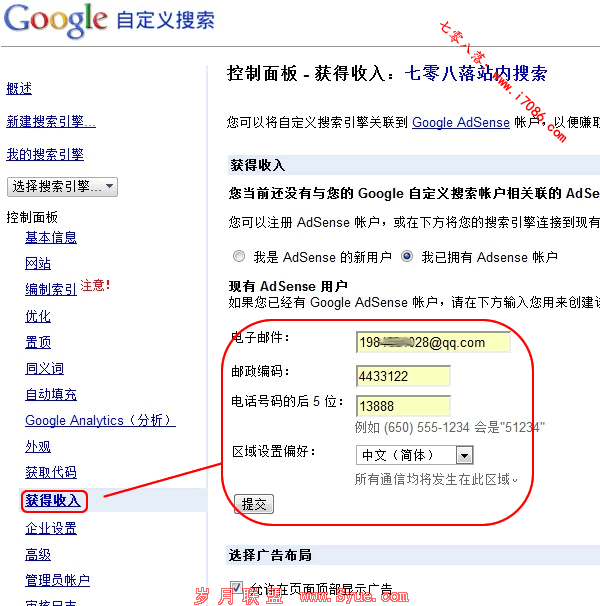Expand the 区域设置偏好 language dropdown

414,455
